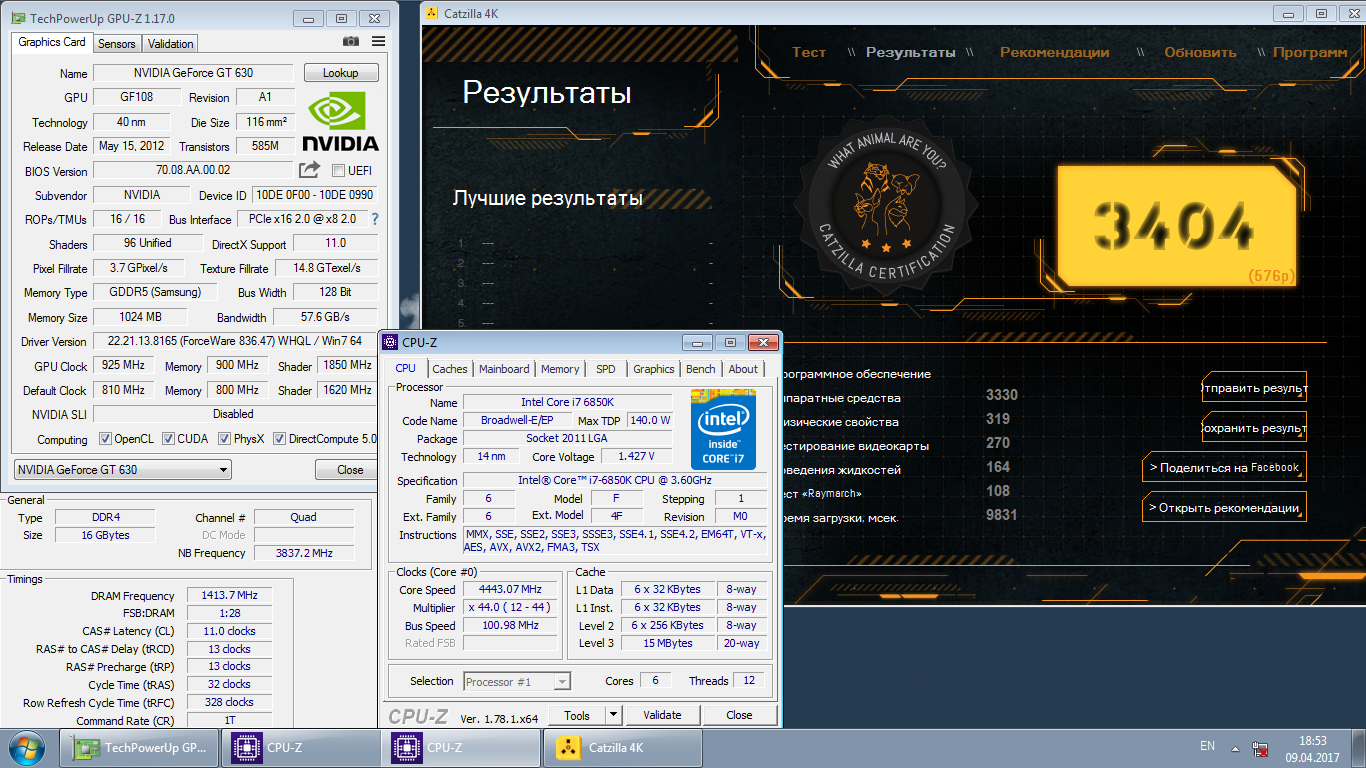1366x768 pixels.
Task: Open the Тест menu in Catzilla
Action: (x=809, y=52)
